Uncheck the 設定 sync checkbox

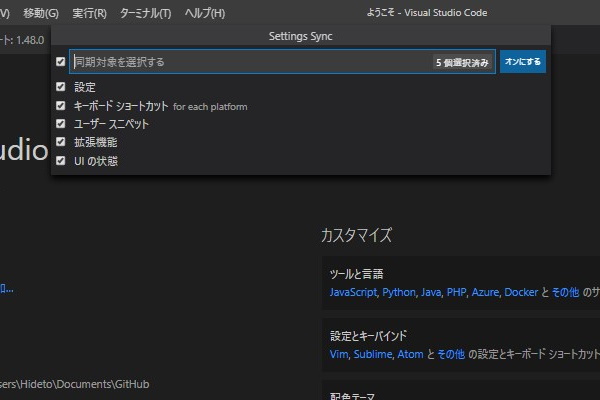[x=60, y=87]
